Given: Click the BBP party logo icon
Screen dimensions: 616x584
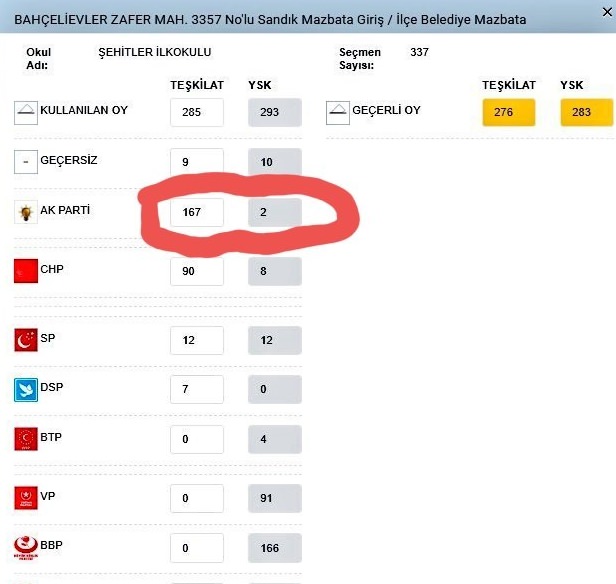Looking at the screenshot, I should tap(25, 547).
